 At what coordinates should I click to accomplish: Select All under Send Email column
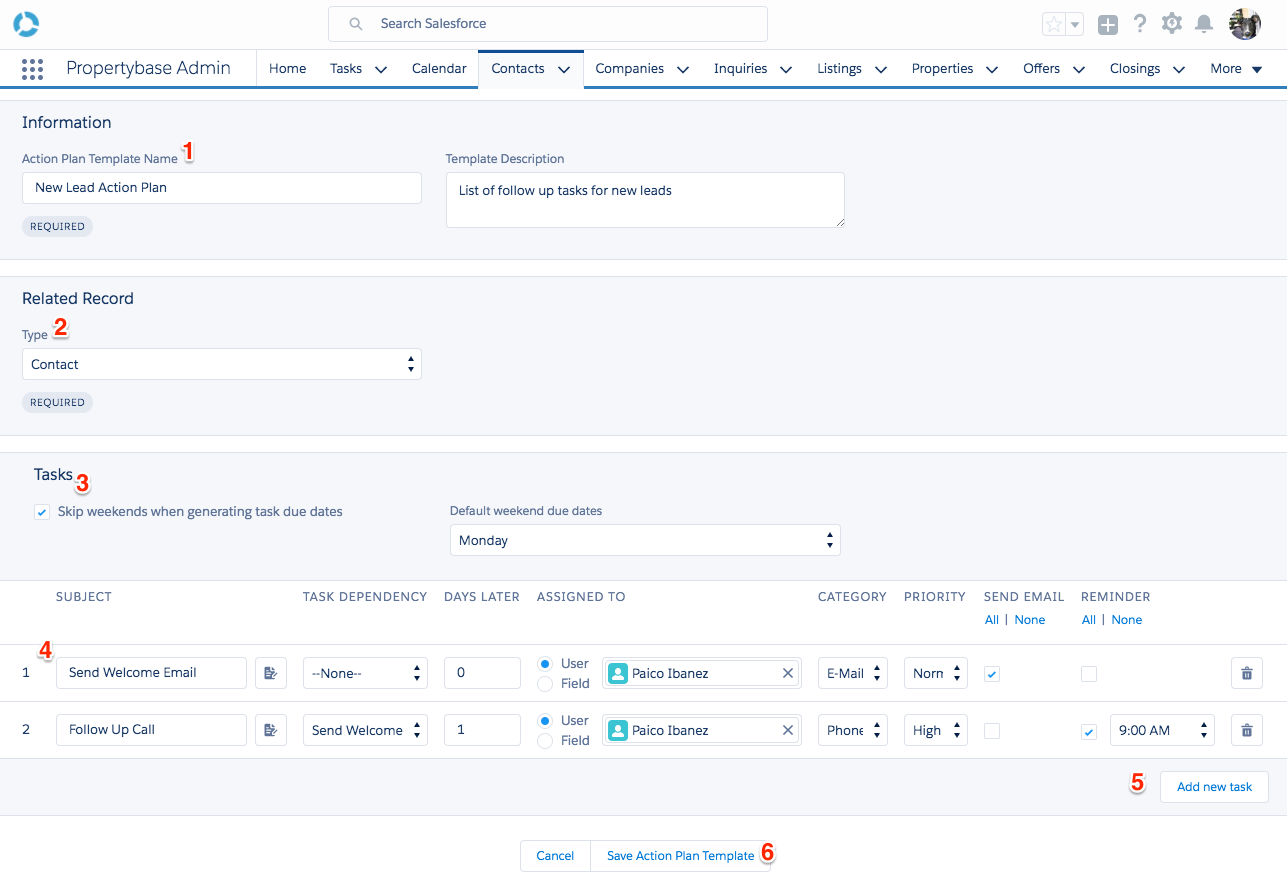(x=992, y=620)
